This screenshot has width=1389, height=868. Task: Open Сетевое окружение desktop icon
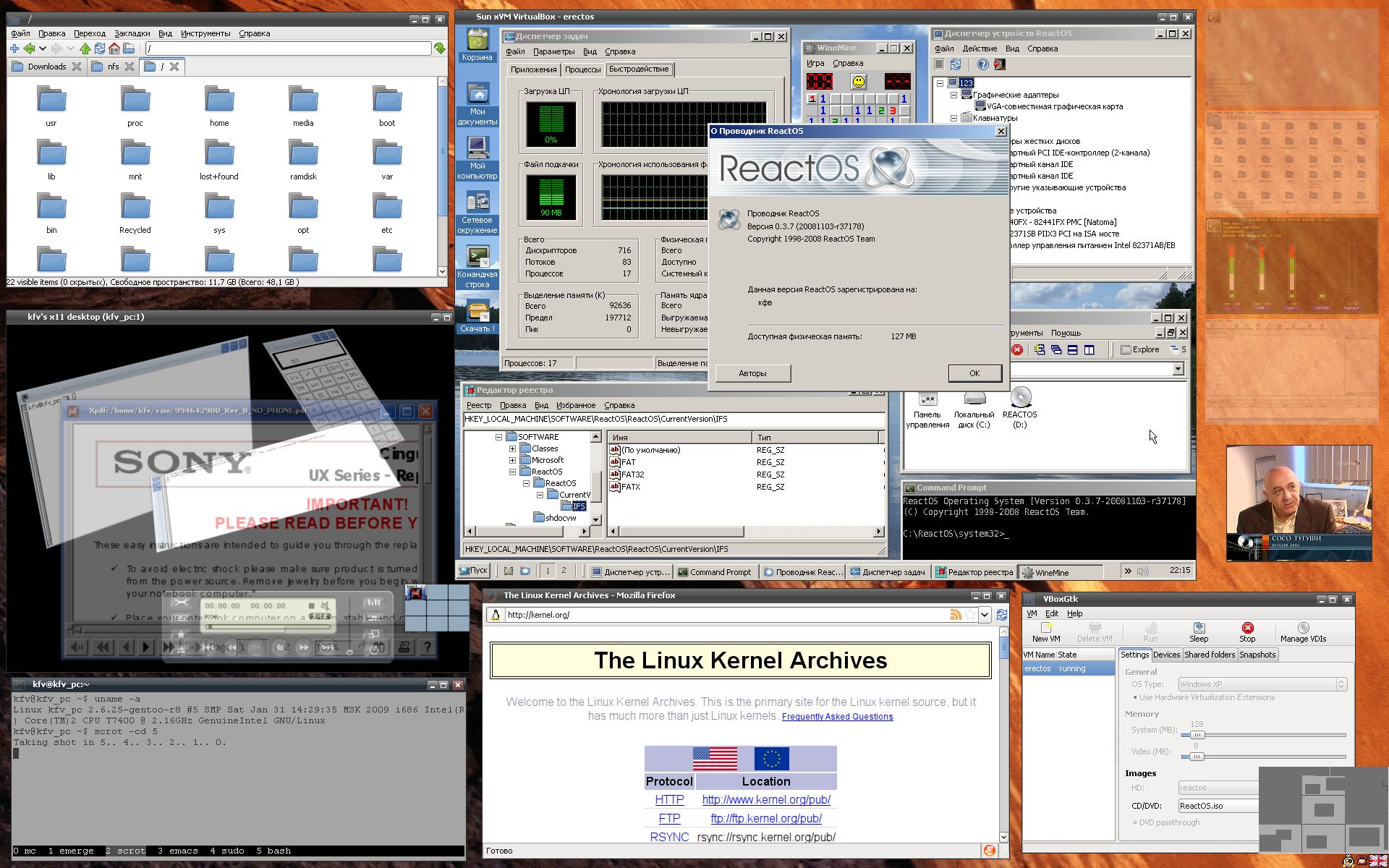pyautogui.click(x=477, y=212)
